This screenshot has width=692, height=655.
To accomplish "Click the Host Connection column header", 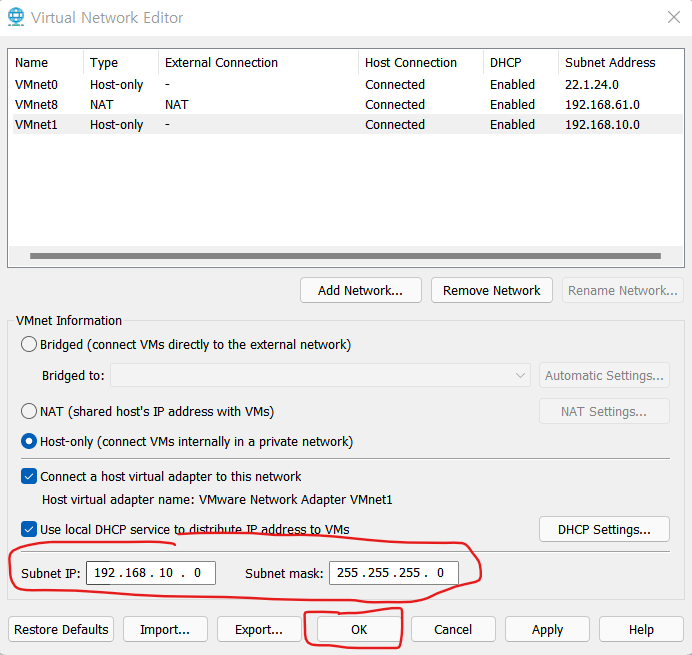I will click(x=421, y=63).
